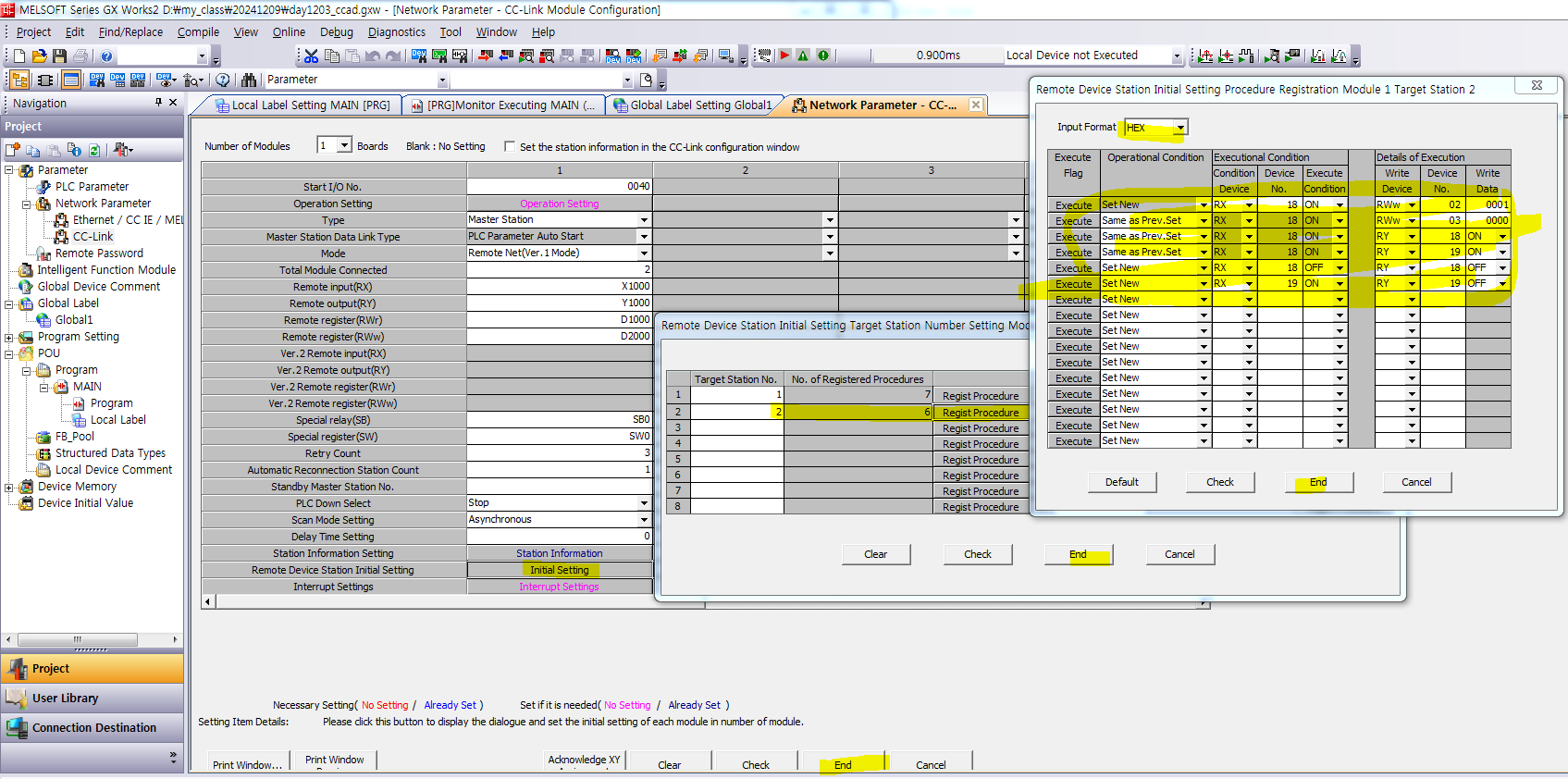Click the first sampling trace icon after device combo
1568x779 pixels.
click(x=1205, y=56)
